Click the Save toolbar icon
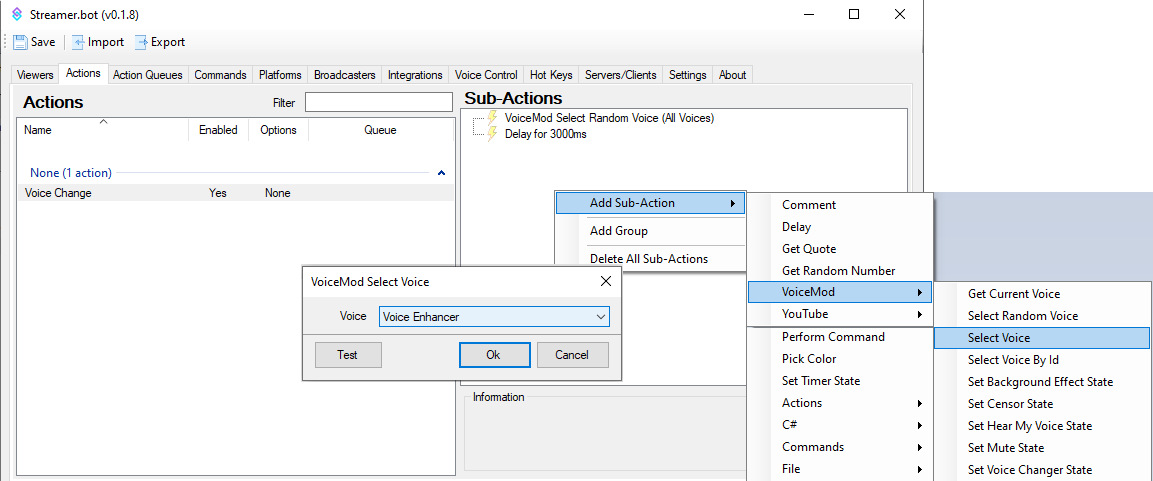The width and height of the screenshot is (1153, 481). click(21, 42)
